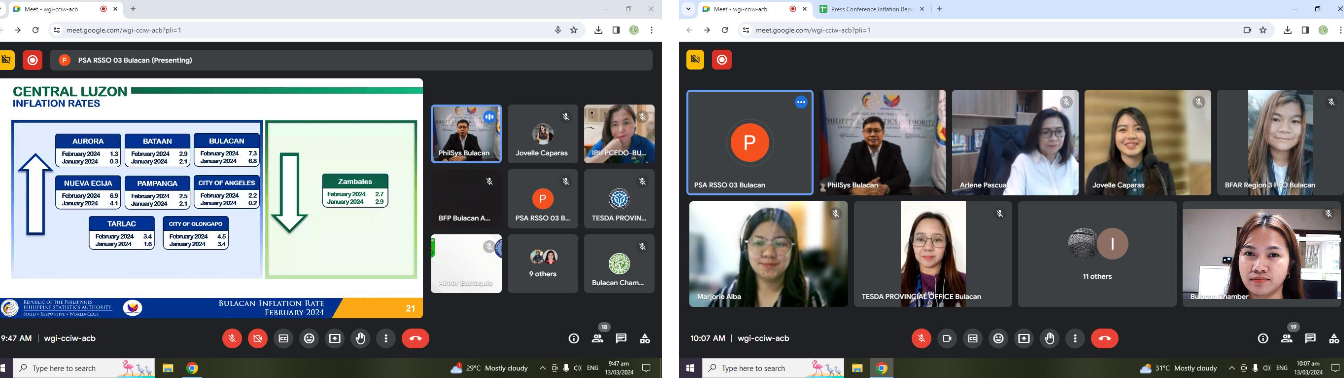
Task: Raise hand in left Meet window
Action: tap(361, 338)
